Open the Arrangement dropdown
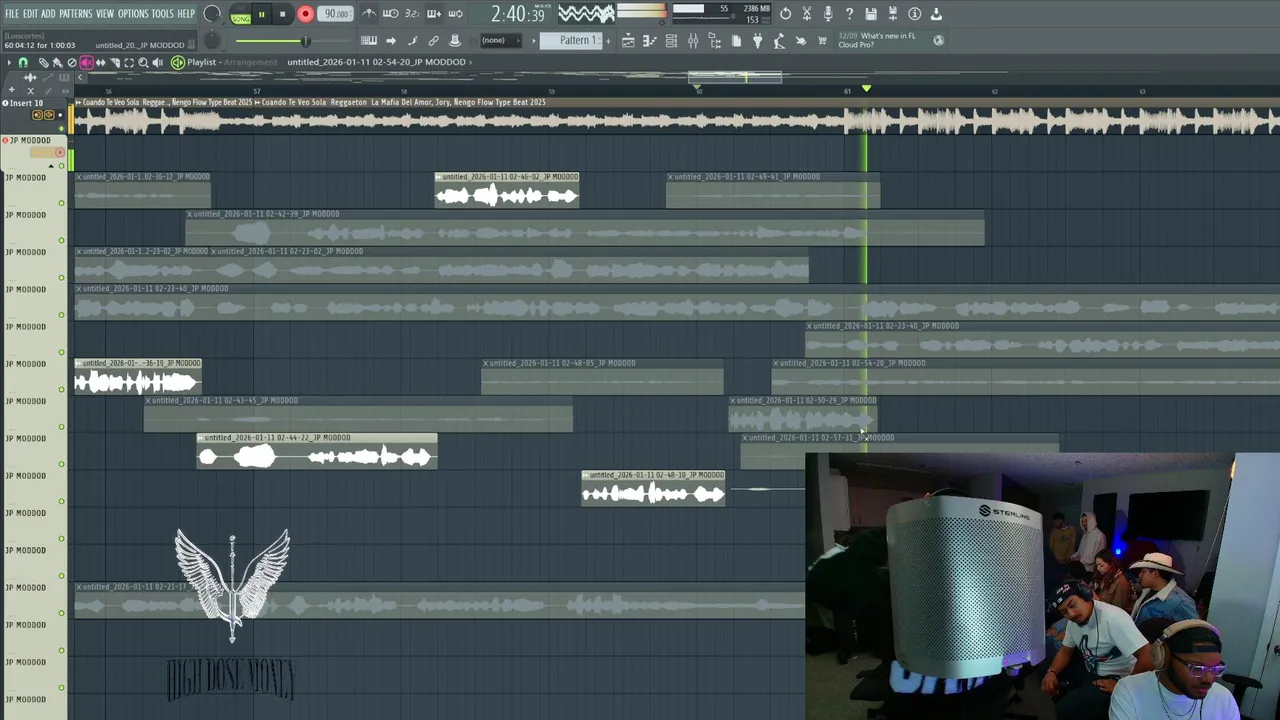This screenshot has height=720, width=1280. point(250,62)
